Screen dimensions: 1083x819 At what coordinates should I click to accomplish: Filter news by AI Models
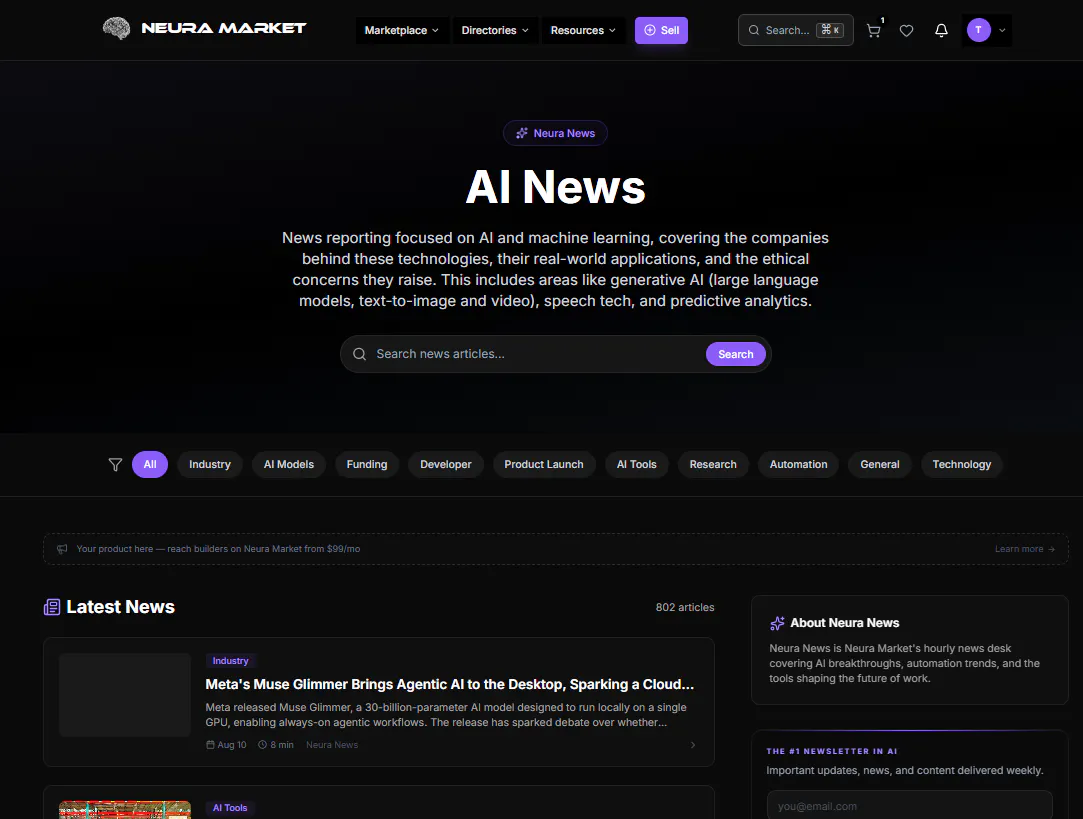point(289,465)
